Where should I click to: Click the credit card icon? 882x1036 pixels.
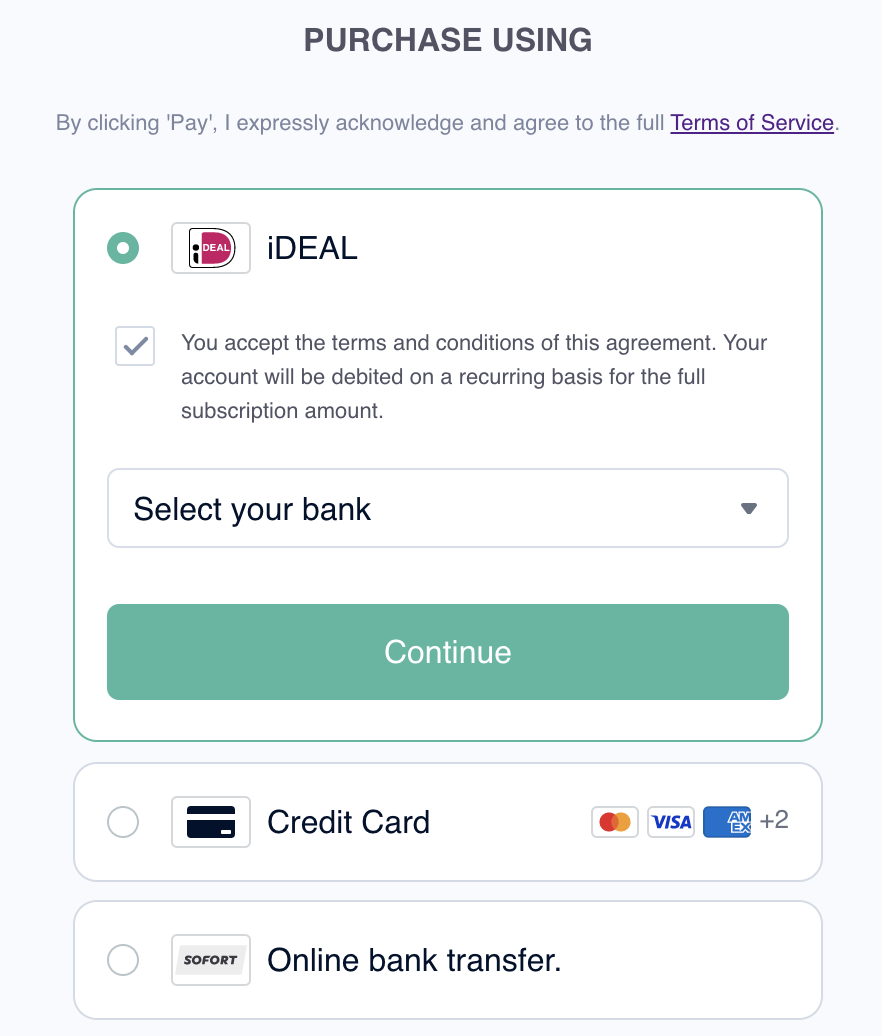(211, 822)
